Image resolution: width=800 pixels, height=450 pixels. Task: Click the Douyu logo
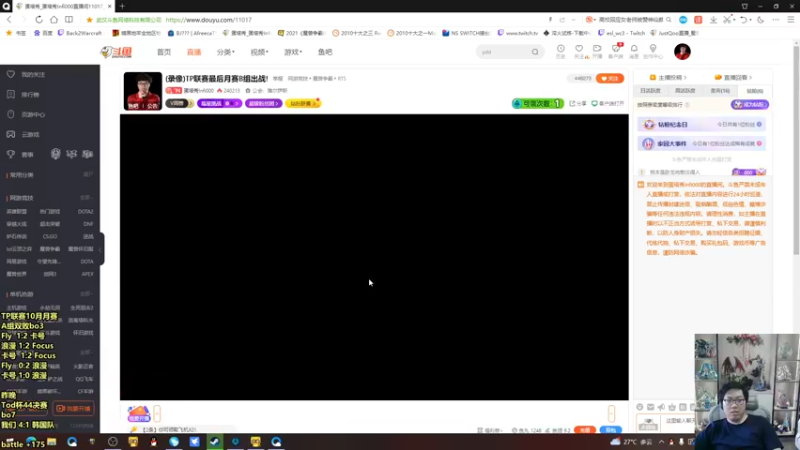pos(116,52)
